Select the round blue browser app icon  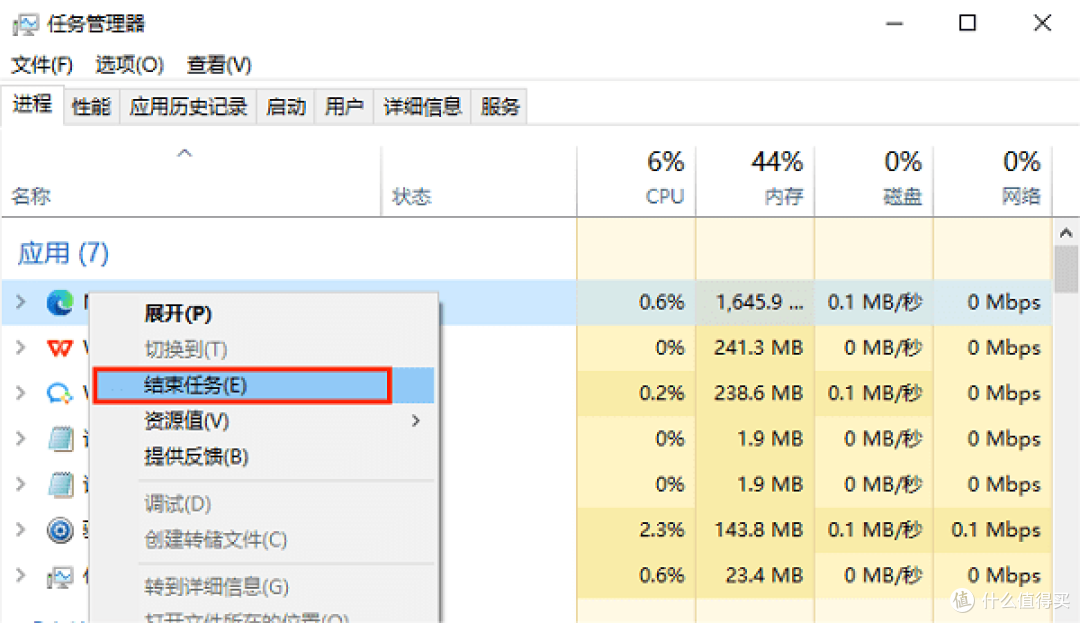tap(60, 530)
